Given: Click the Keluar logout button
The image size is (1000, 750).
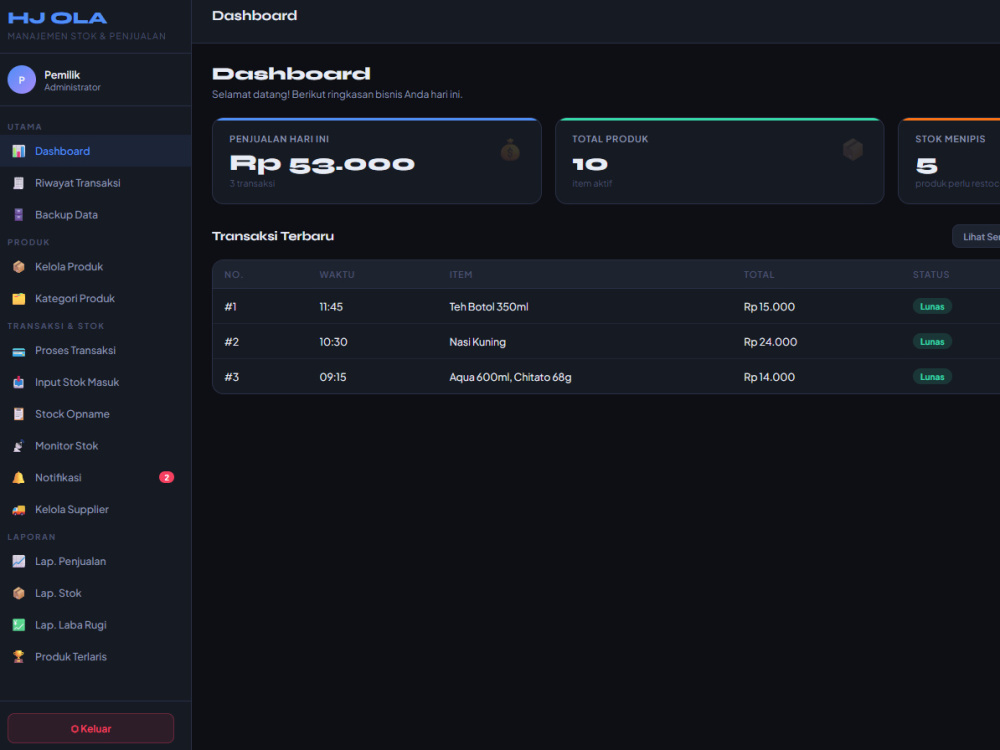Looking at the screenshot, I should [x=91, y=728].
